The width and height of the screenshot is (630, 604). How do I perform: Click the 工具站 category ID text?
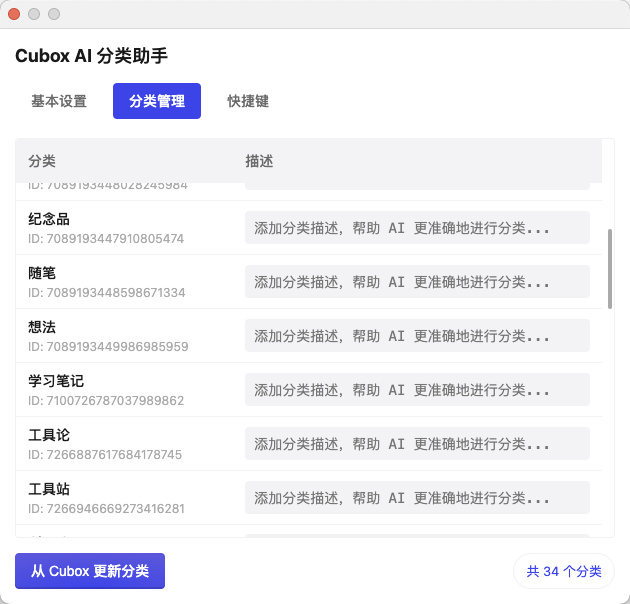tap(106, 508)
